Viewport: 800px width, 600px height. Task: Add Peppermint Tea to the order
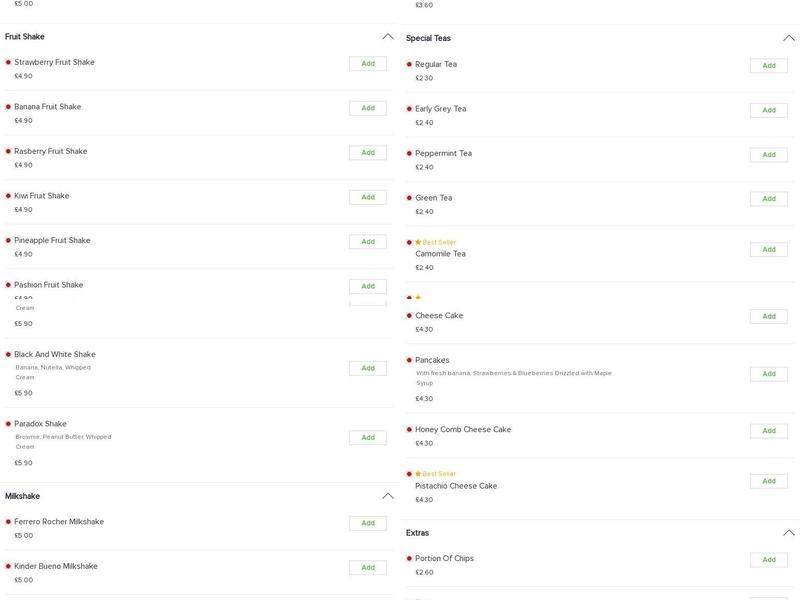point(769,155)
